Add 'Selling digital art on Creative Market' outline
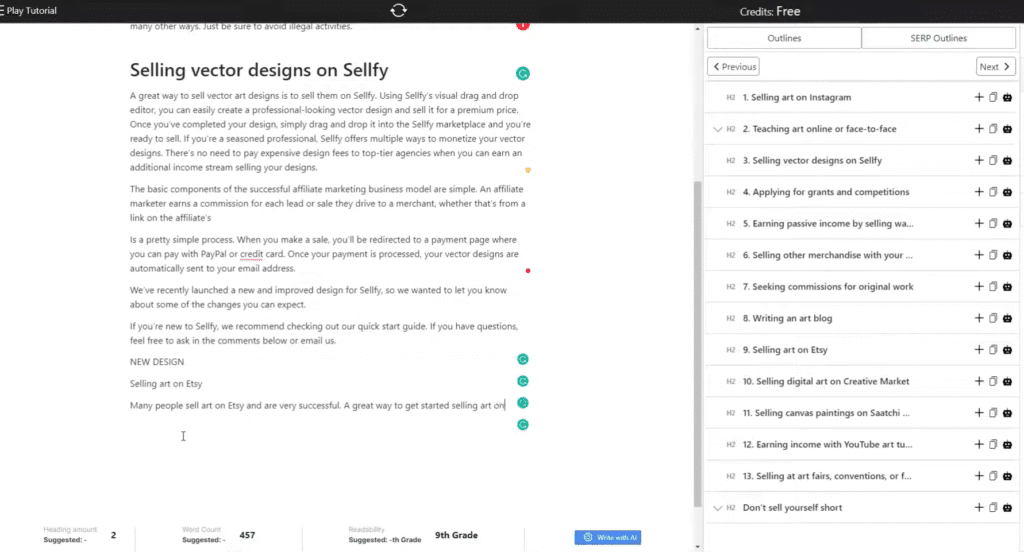1024x552 pixels. (x=978, y=382)
